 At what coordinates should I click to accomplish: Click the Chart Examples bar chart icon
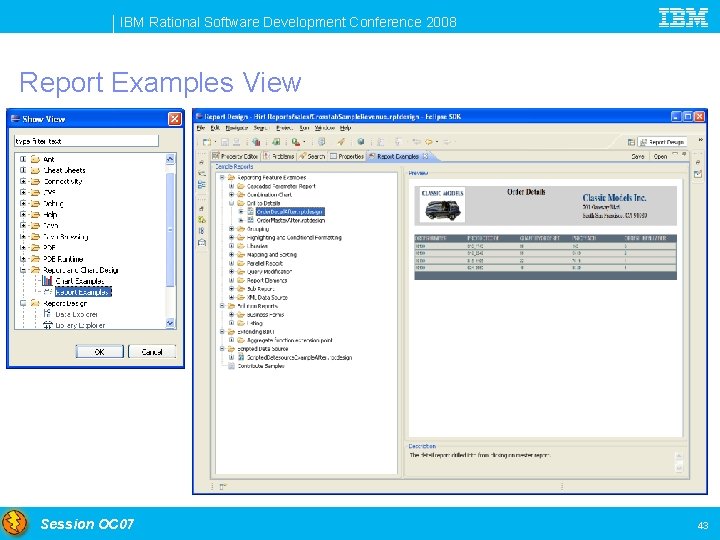(47, 281)
